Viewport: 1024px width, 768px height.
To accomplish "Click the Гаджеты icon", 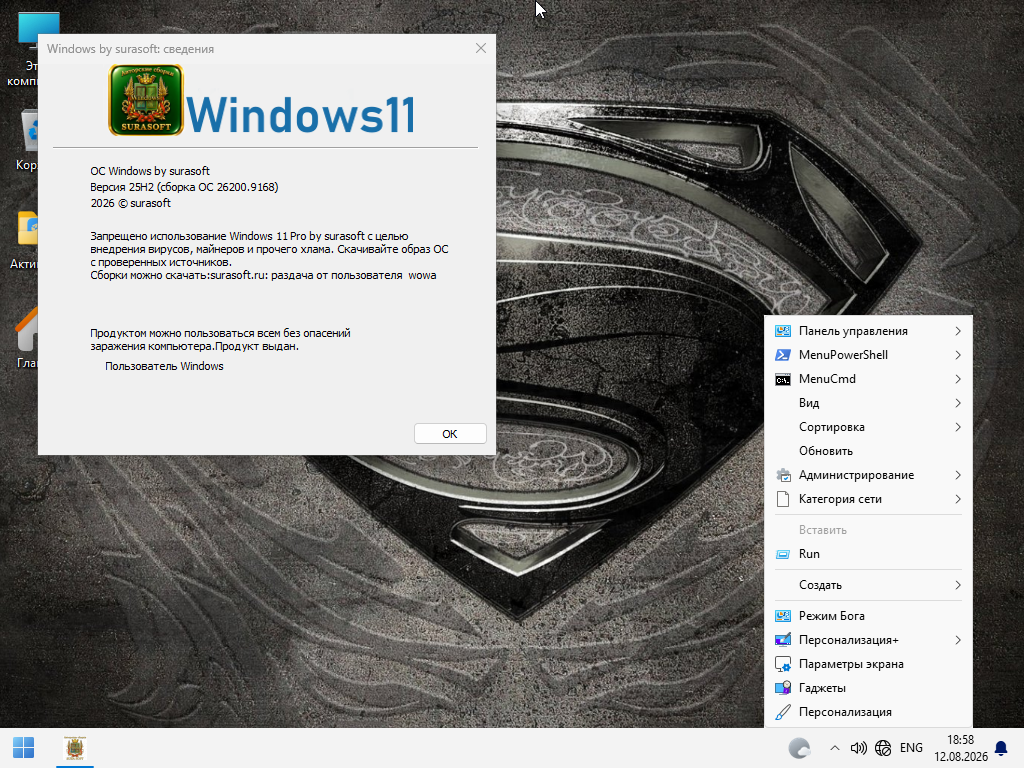I will pos(782,688).
